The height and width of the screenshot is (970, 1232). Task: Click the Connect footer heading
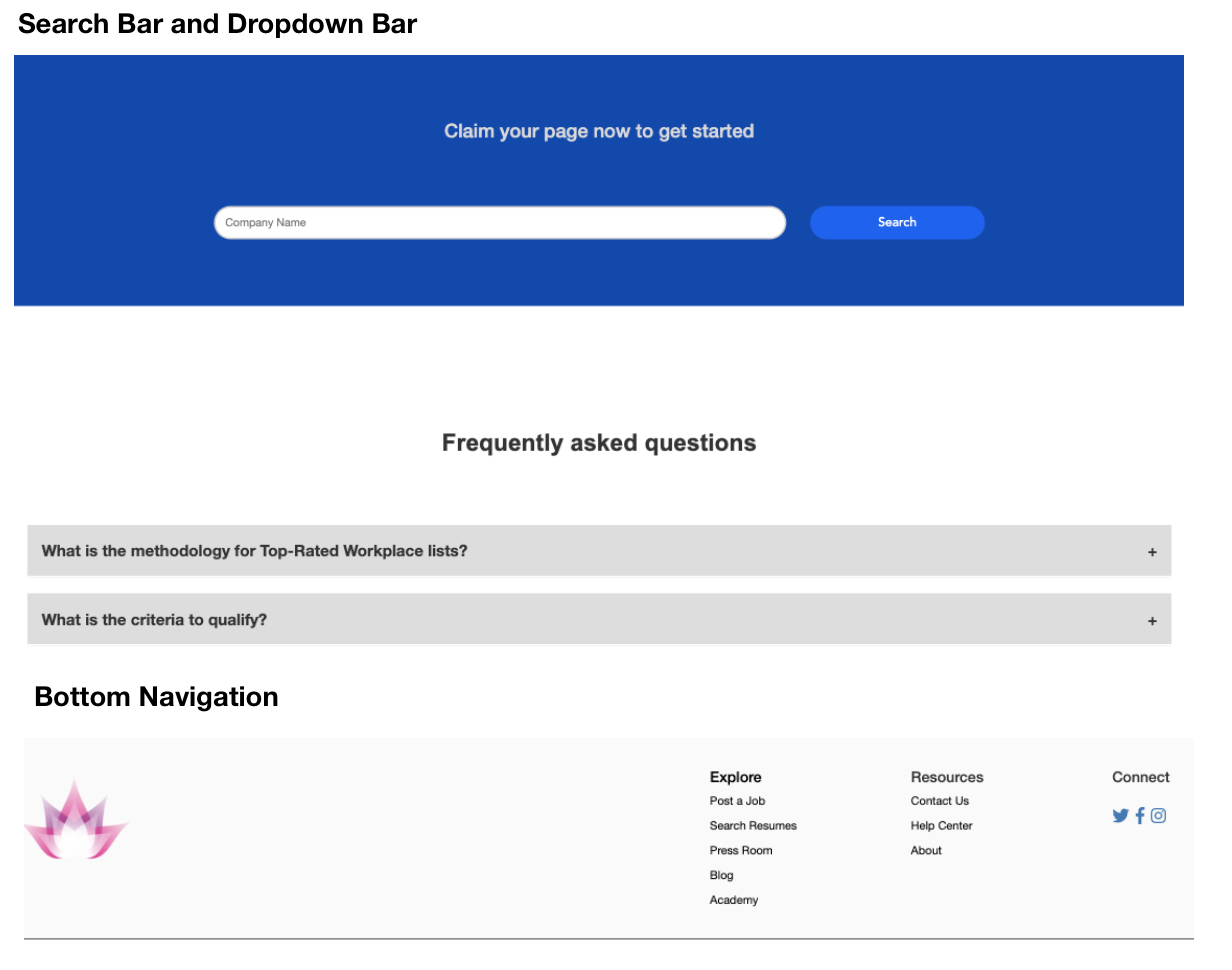1141,777
